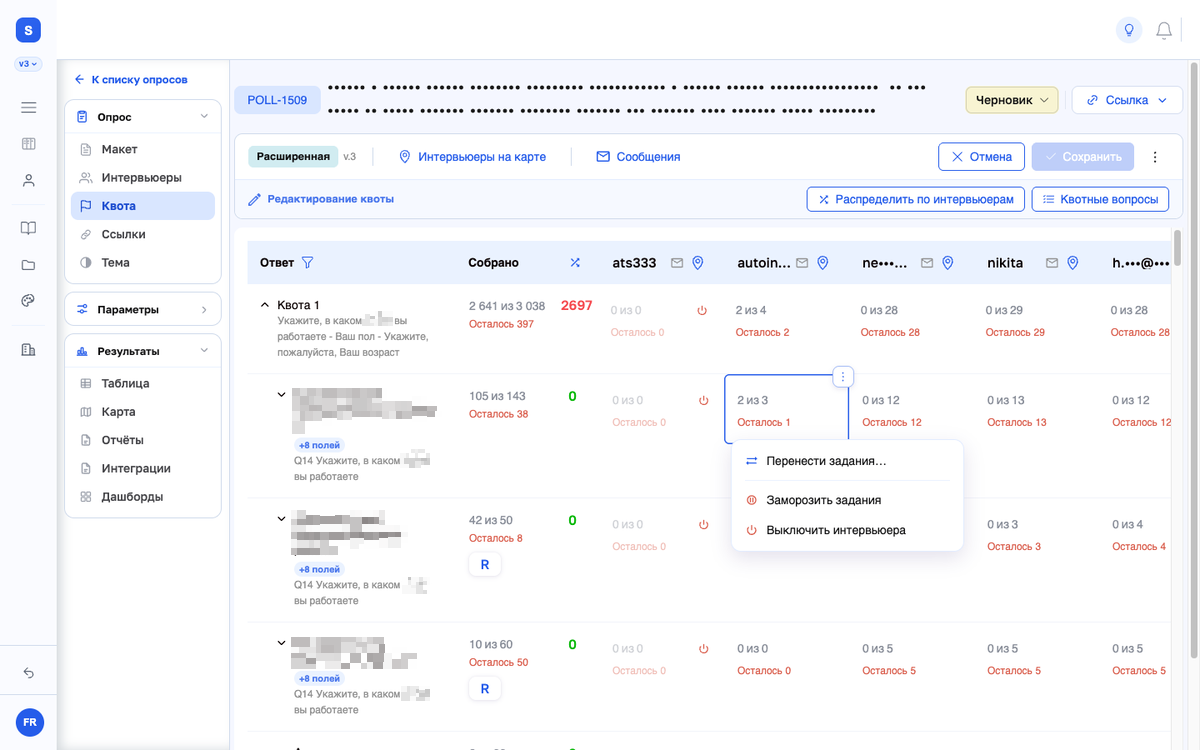Expand the Параметры section
Image resolution: width=1200 pixels, height=750 pixels.
(143, 309)
